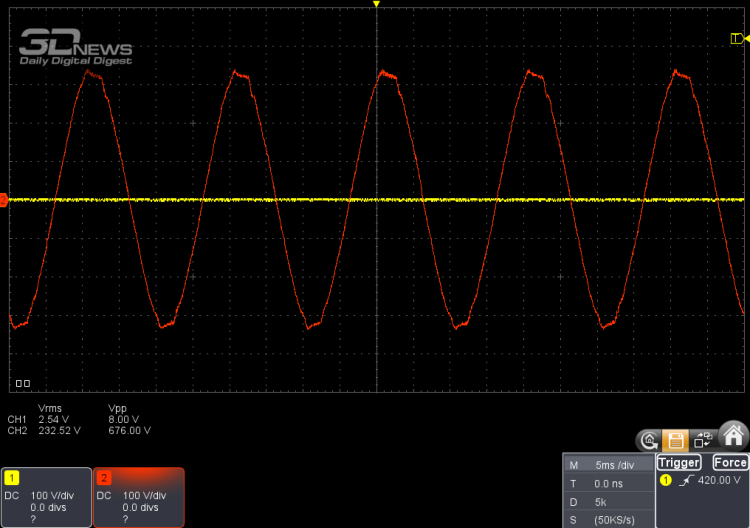750x528 pixels.
Task: Toggle channel 2 using red badge
Action: pos(104,479)
